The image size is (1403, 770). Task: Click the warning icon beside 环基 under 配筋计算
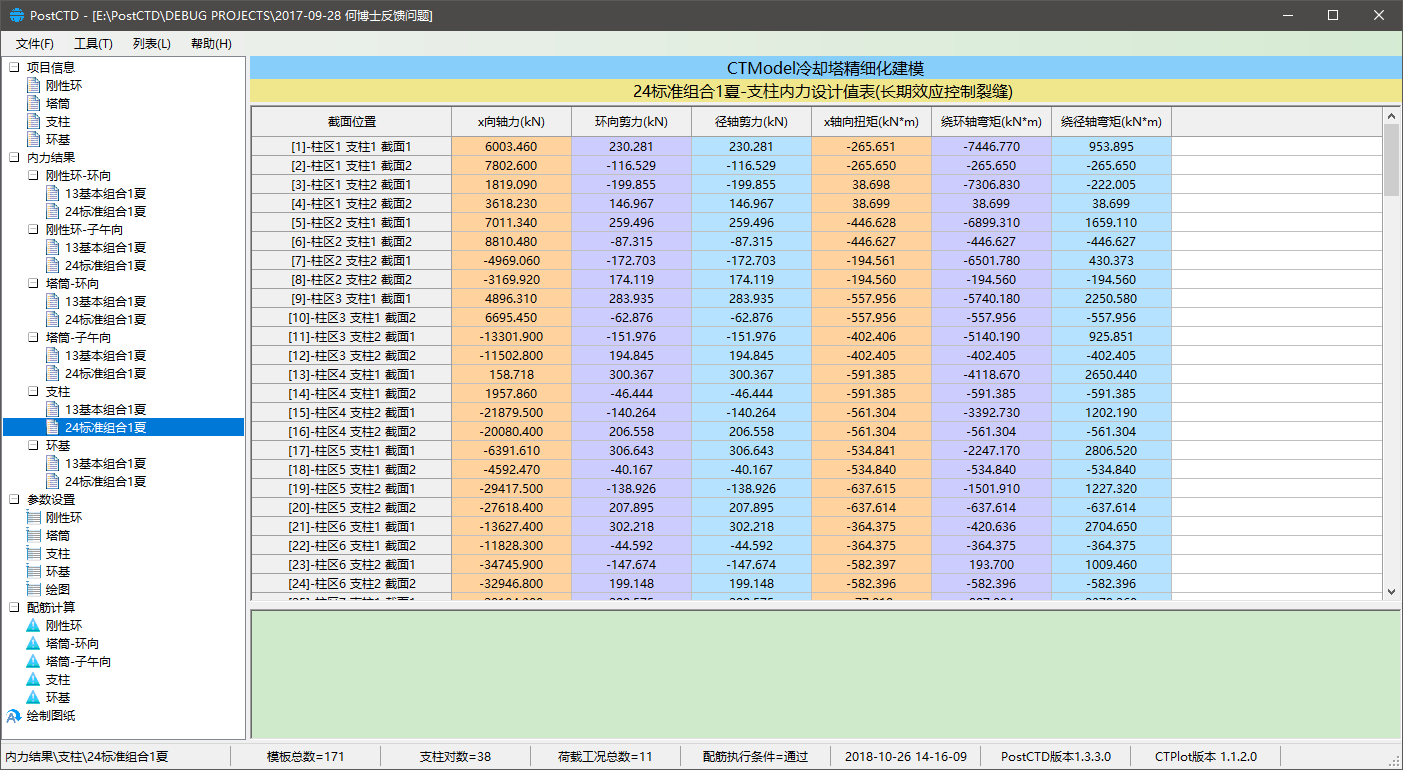coord(33,698)
